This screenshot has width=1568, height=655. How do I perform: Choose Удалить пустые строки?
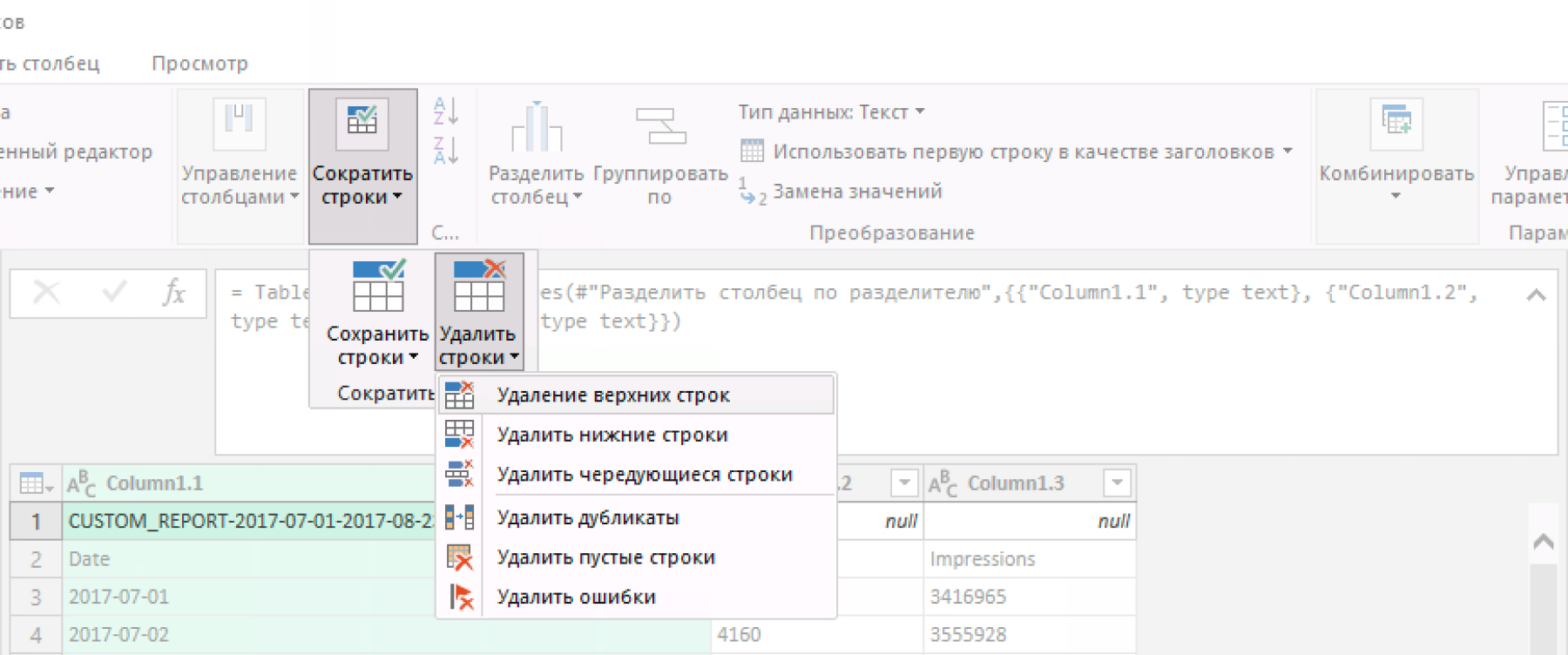636,557
